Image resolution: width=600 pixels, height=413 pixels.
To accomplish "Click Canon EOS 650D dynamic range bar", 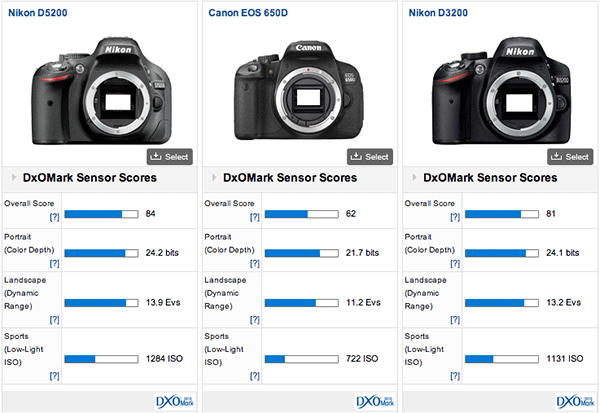I will tap(302, 303).
